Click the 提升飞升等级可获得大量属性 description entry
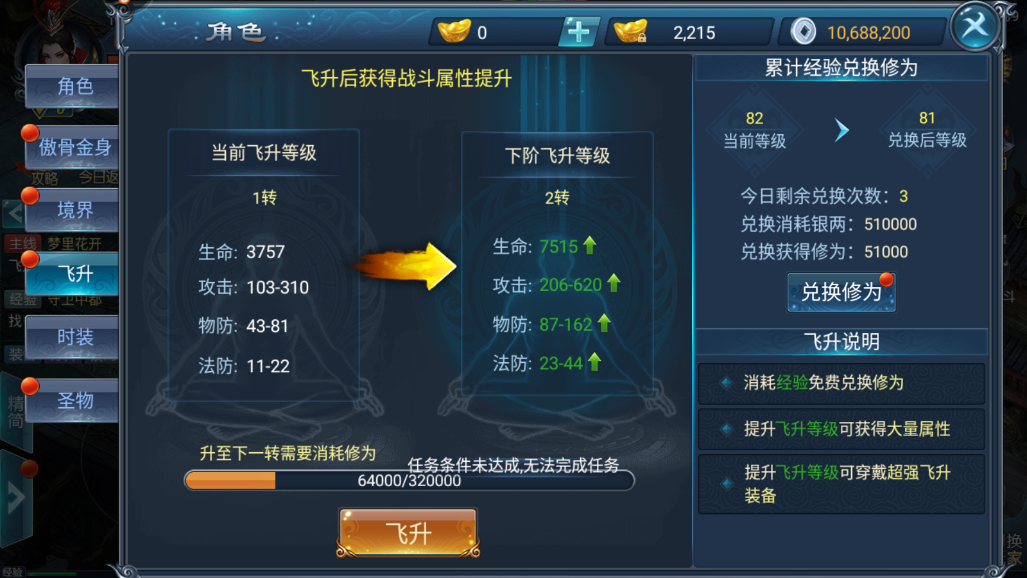The width and height of the screenshot is (1027, 578). (x=842, y=429)
